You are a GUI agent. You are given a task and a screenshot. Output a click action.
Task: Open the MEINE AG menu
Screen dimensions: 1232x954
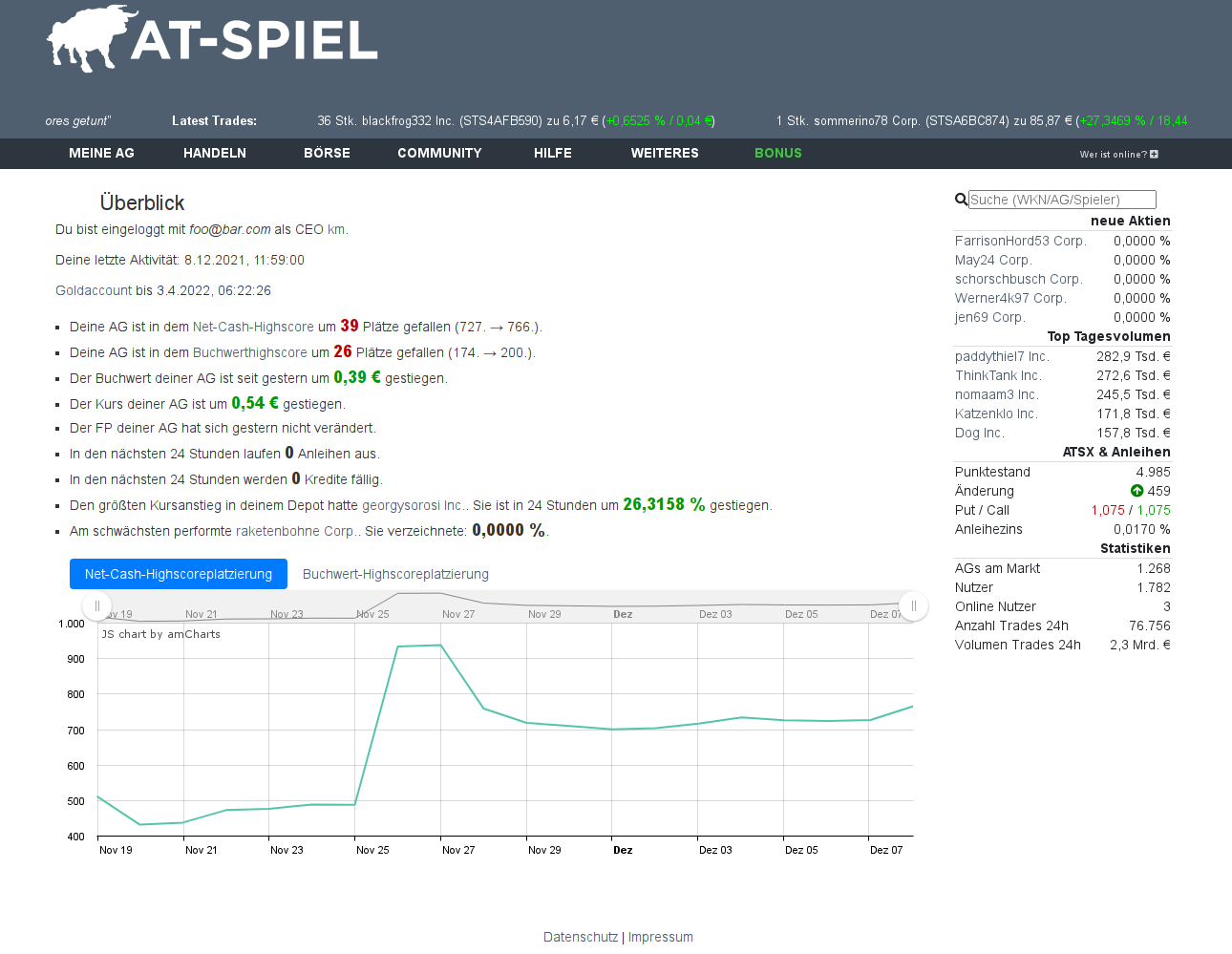tap(101, 153)
